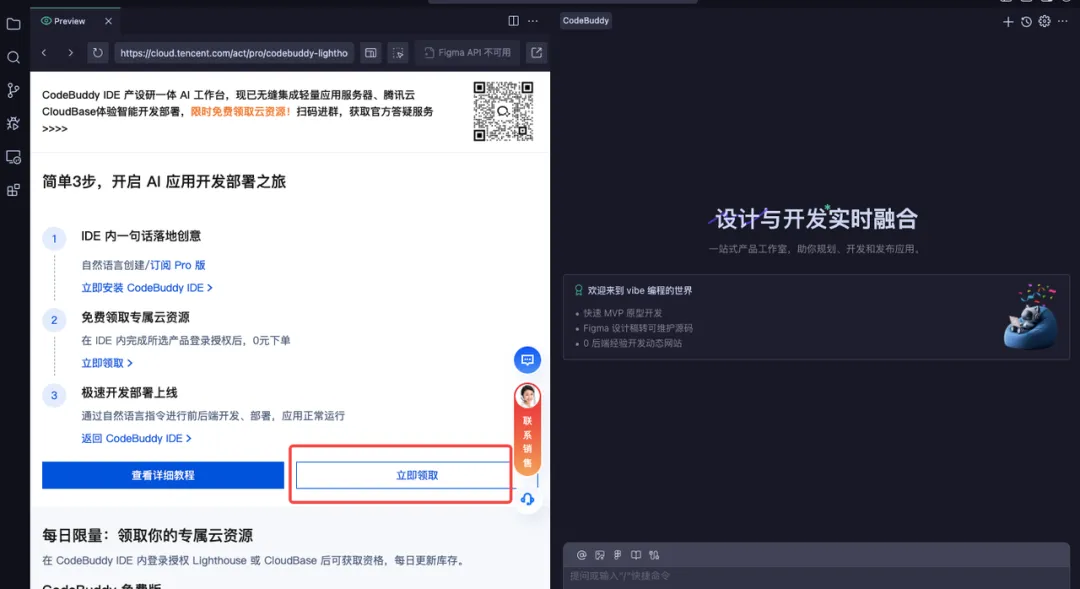Click the preview layout/device icon beside URL
This screenshot has height=589, width=1080.
click(x=371, y=52)
